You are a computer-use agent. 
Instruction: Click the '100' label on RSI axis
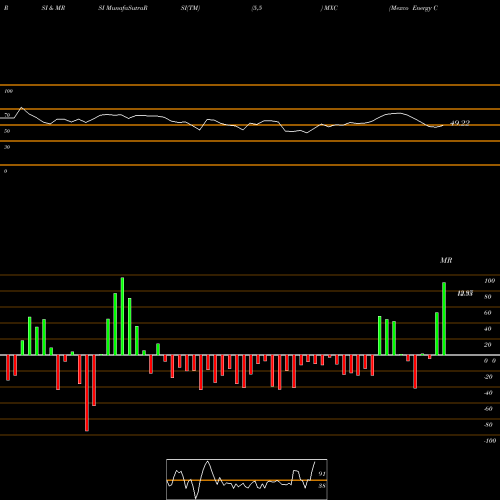pyautogui.click(x=8, y=91)
